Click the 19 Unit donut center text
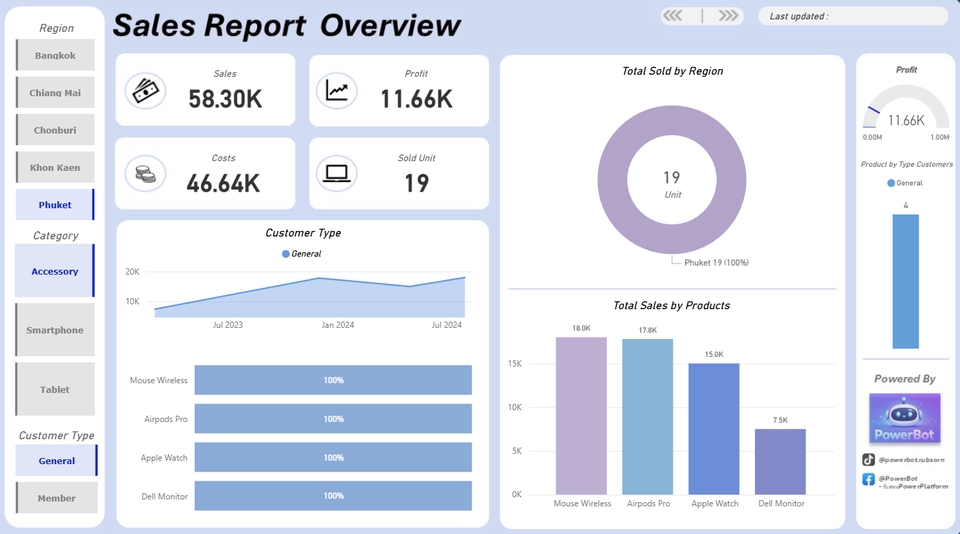Image resolution: width=960 pixels, height=534 pixels. [x=672, y=184]
